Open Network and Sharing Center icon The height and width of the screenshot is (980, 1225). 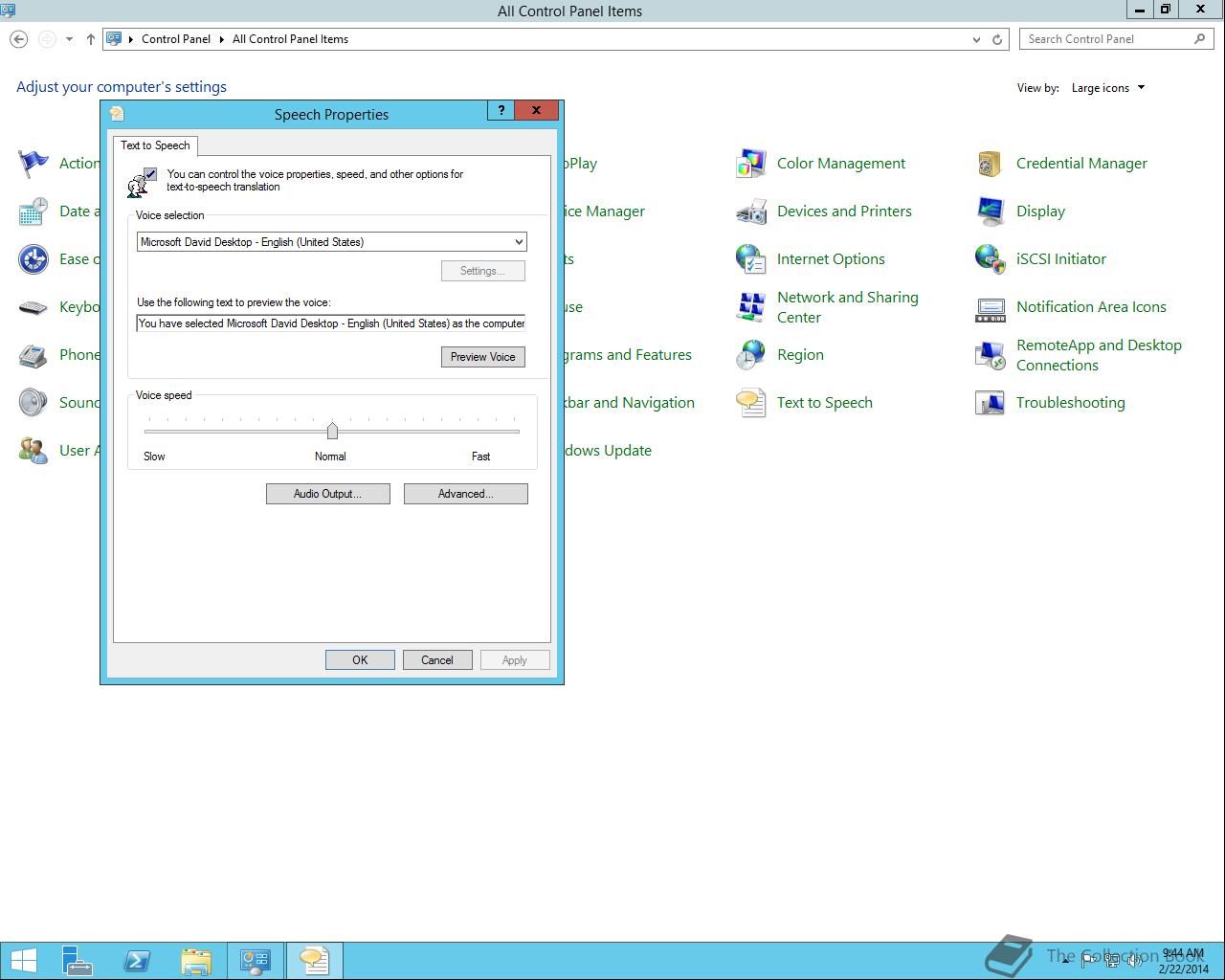tap(751, 307)
